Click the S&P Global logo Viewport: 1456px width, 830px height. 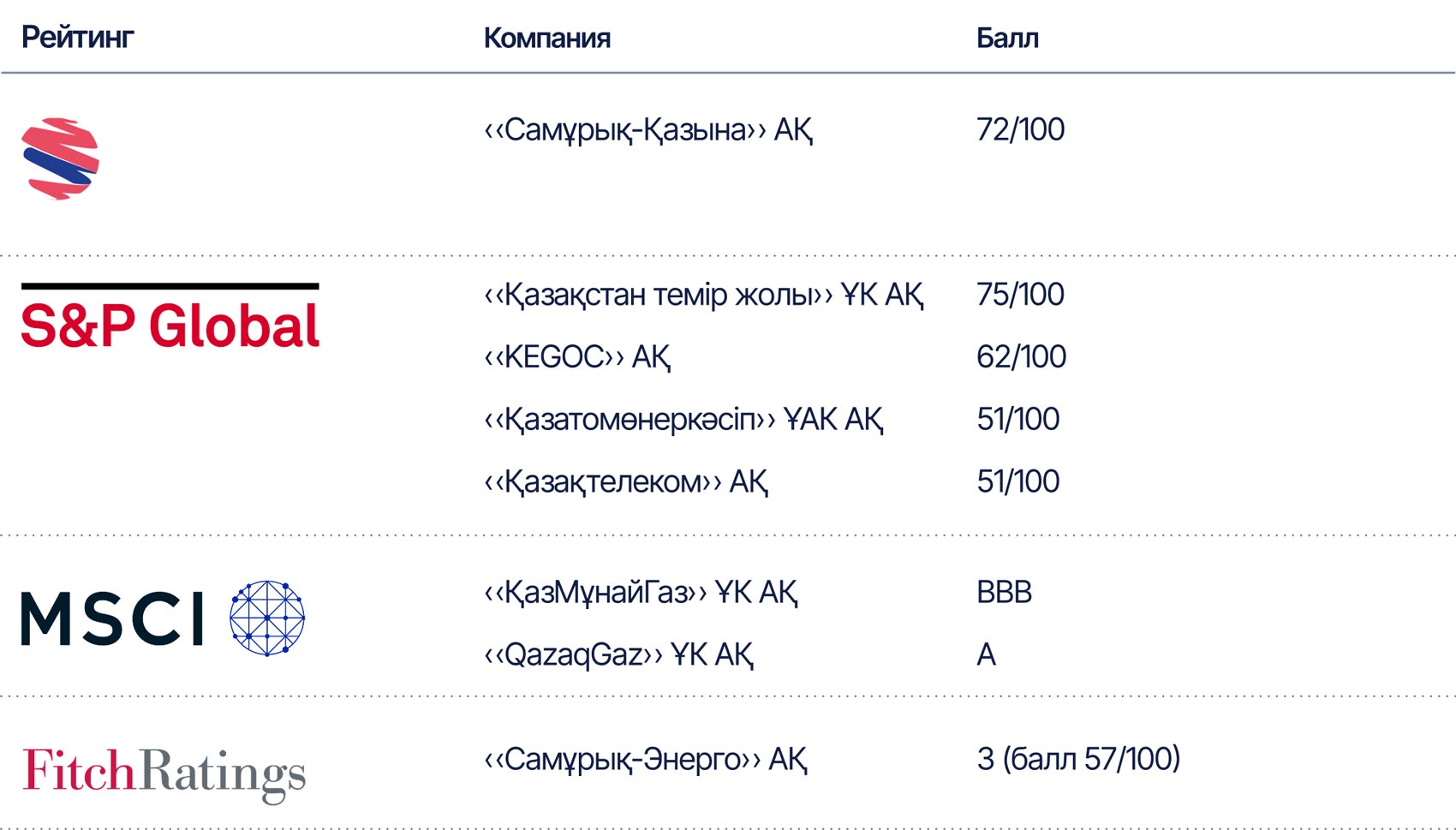click(x=170, y=317)
